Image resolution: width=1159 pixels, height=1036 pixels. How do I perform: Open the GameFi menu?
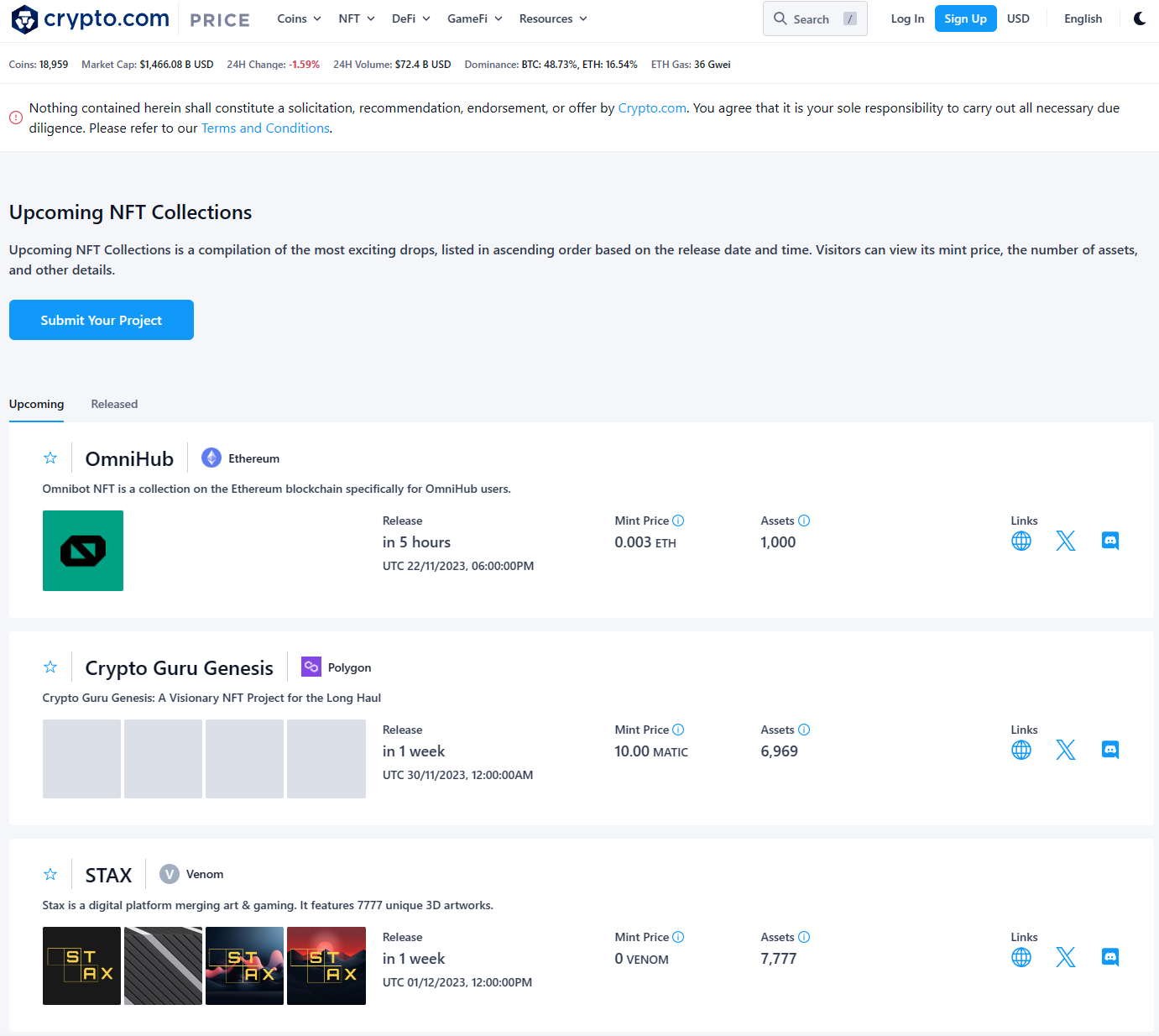pos(474,19)
